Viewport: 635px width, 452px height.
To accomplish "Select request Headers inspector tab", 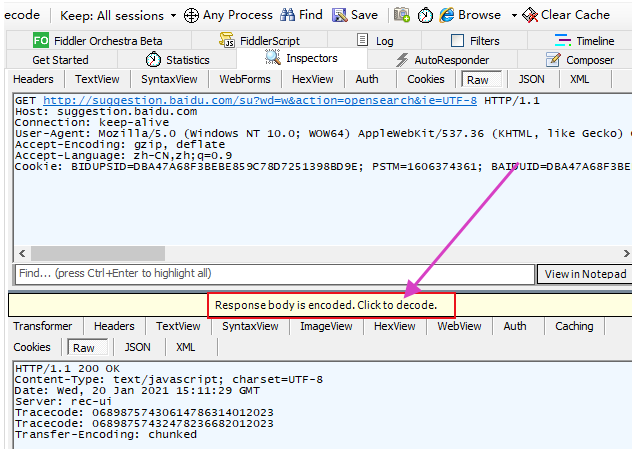I will (x=33, y=79).
